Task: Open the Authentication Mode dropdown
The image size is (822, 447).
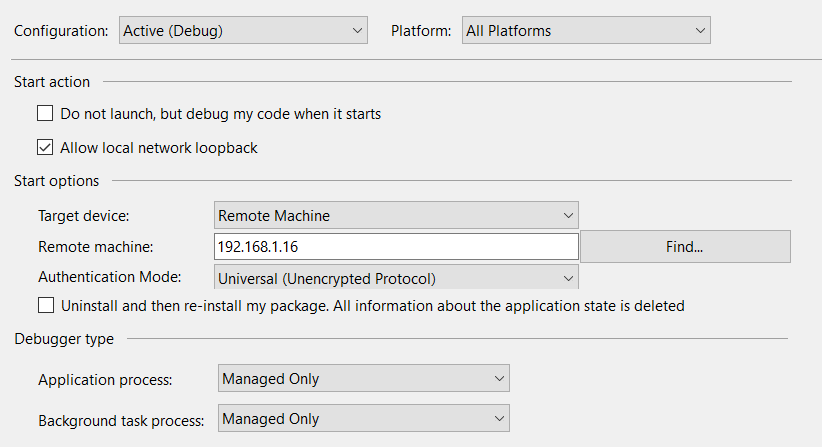Action: (396, 277)
